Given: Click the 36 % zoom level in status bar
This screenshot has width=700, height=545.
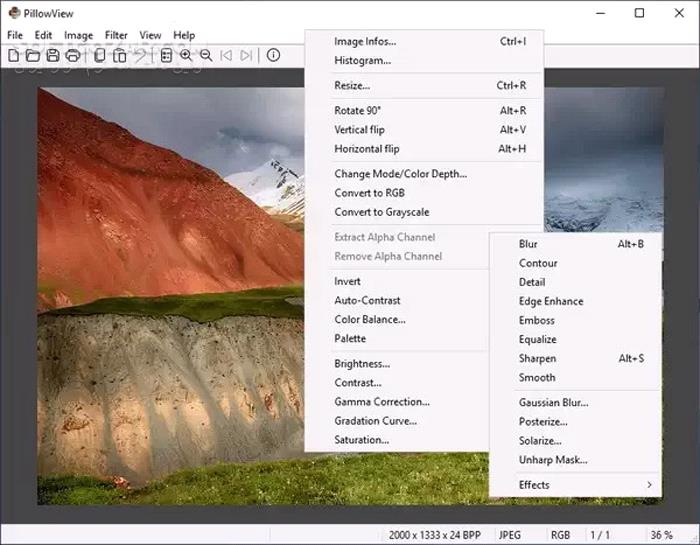Looking at the screenshot, I should click(662, 535).
